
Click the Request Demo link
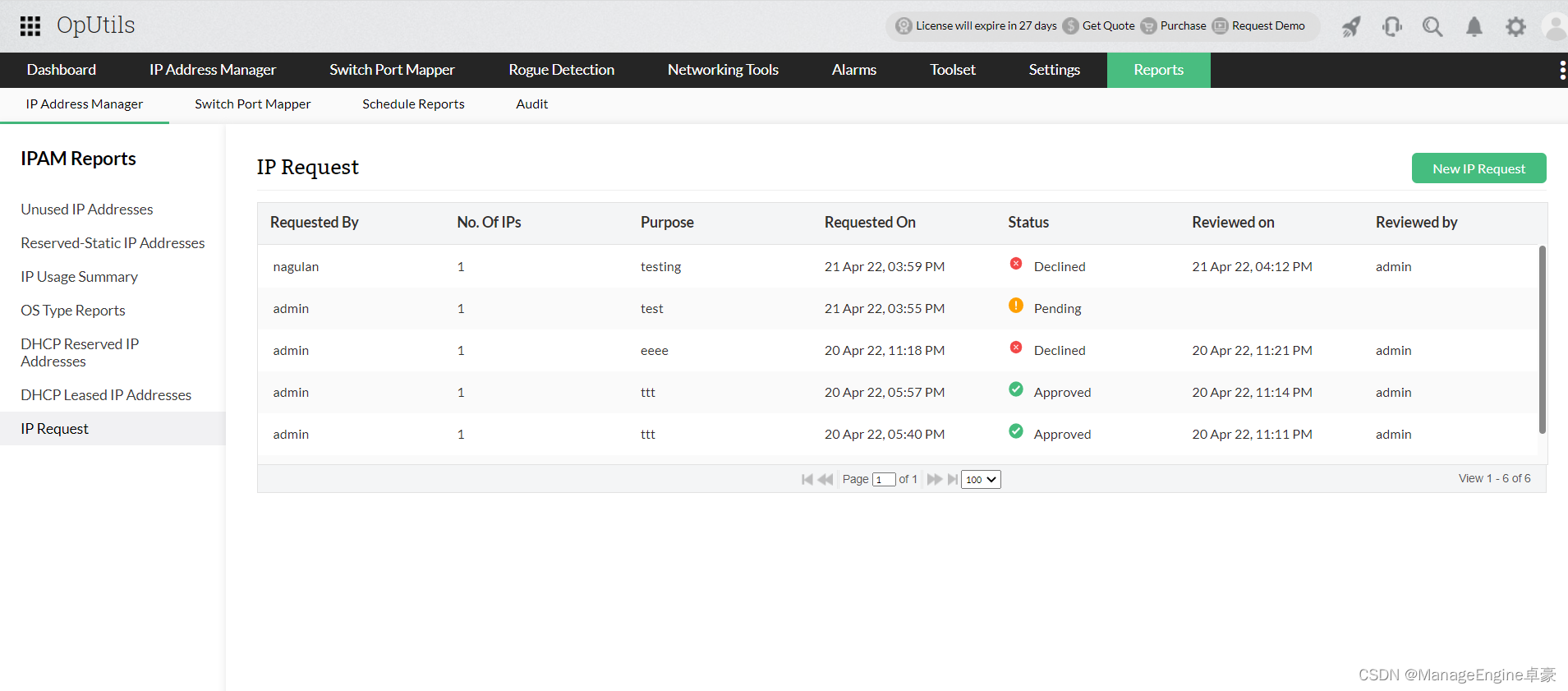click(x=1268, y=25)
